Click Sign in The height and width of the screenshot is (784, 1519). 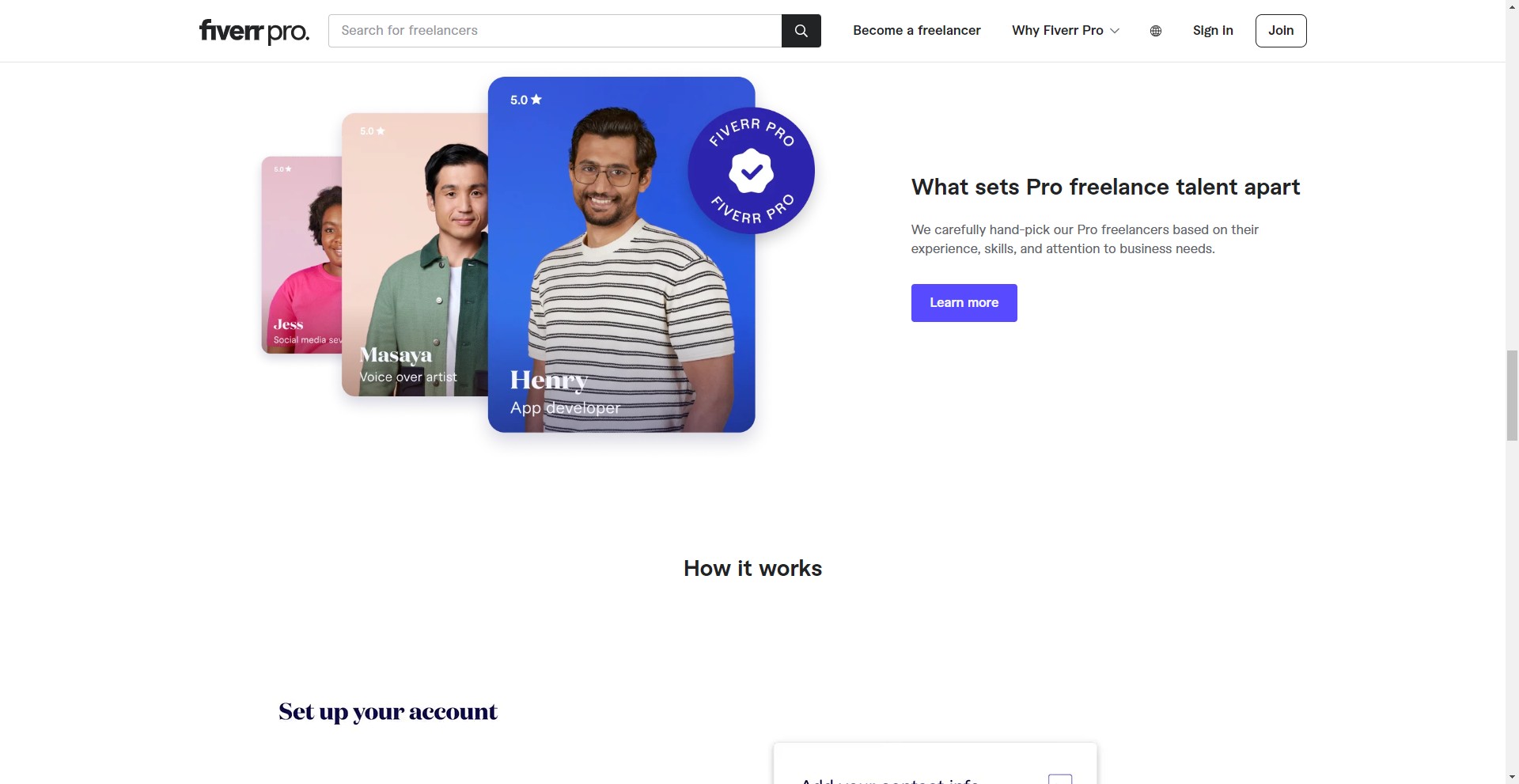point(1213,31)
